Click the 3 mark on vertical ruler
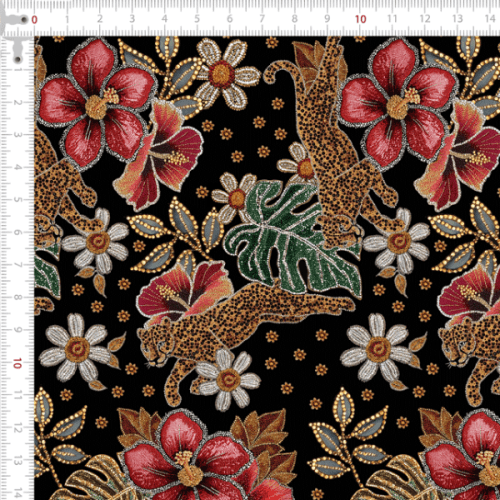 tap(17, 135)
